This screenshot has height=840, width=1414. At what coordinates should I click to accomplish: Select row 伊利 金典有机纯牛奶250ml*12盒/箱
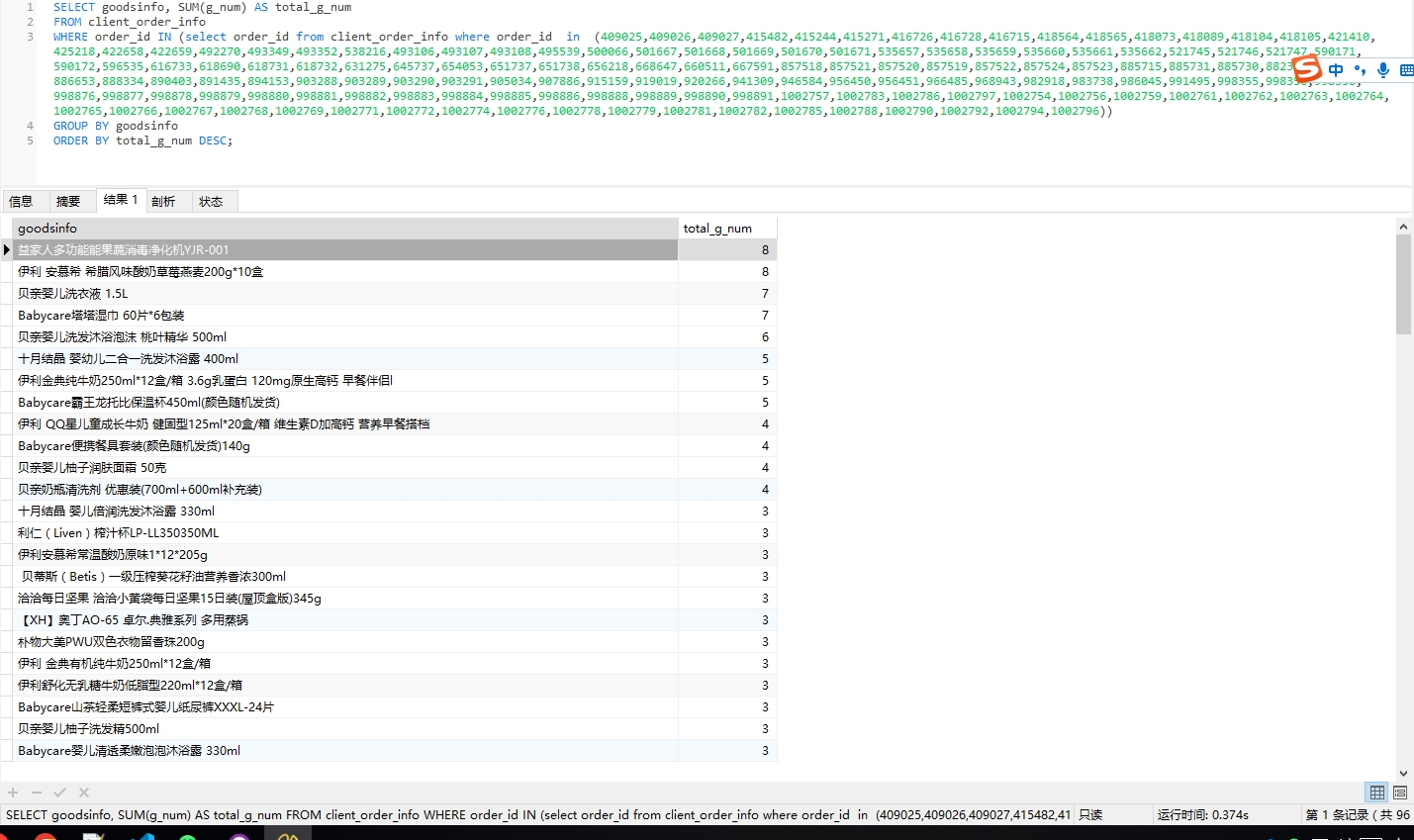click(x=345, y=664)
